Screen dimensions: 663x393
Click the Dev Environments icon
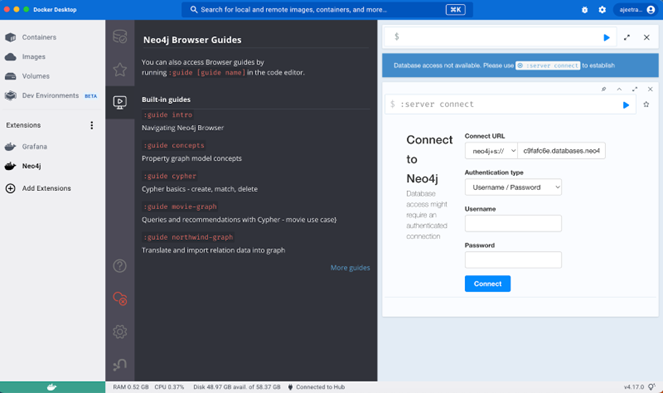pyautogui.click(x=11, y=96)
